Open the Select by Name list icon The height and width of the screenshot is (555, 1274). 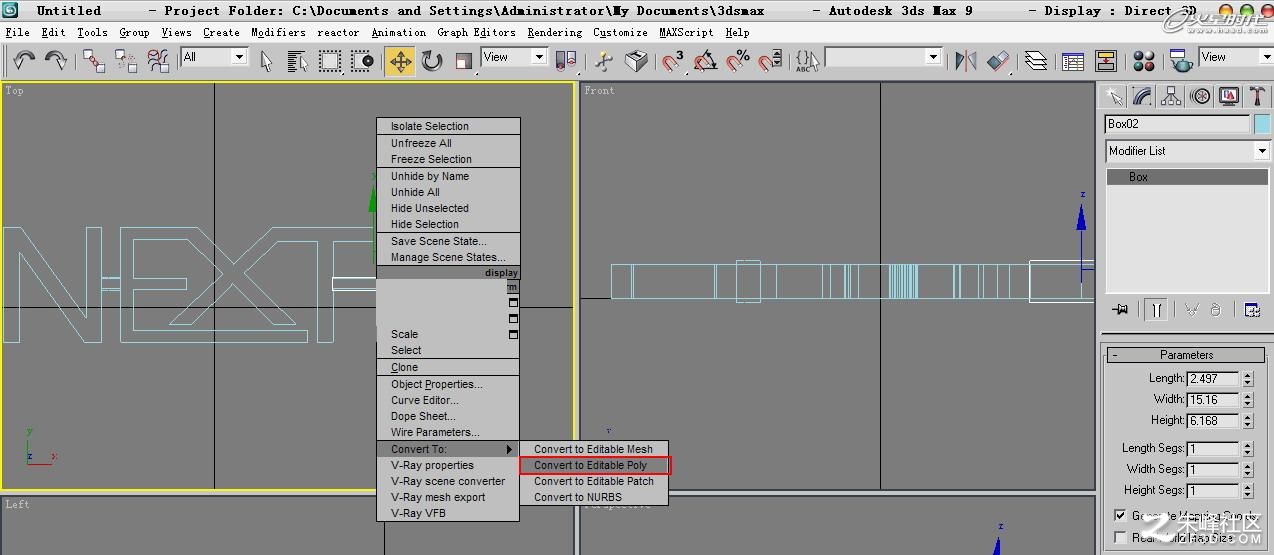tap(297, 61)
